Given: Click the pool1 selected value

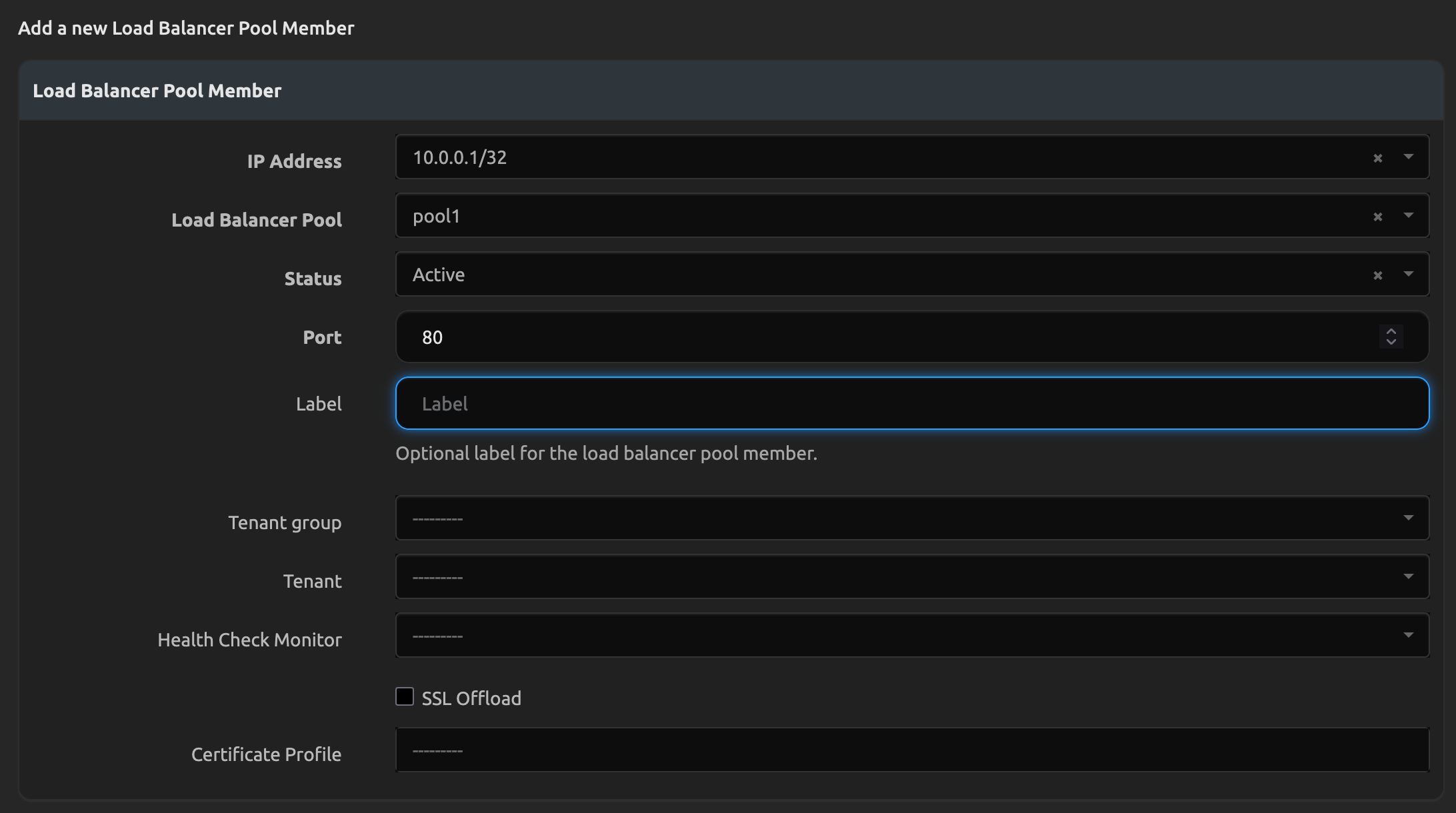Looking at the screenshot, I should [x=437, y=217].
